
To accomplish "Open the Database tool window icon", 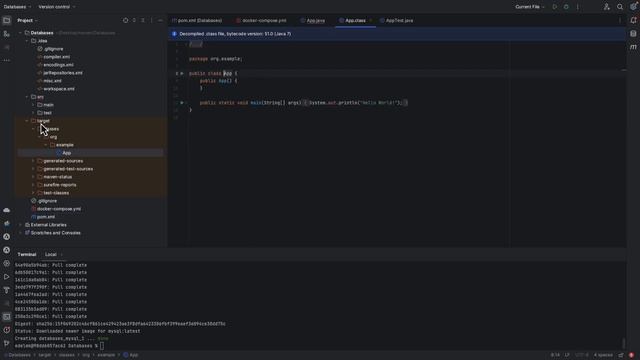I will pos(633,34).
